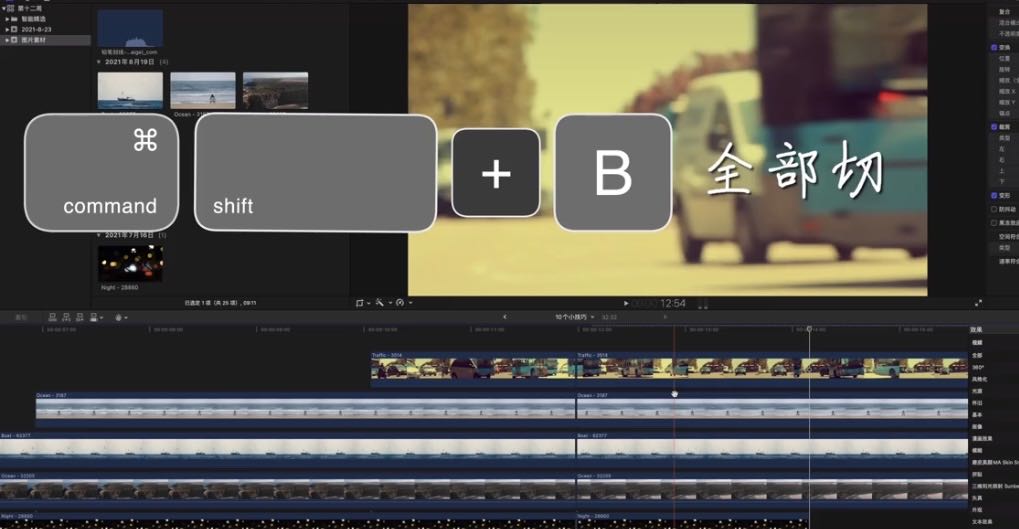Collapse the 2021年7月16日 clip group

coord(99,235)
